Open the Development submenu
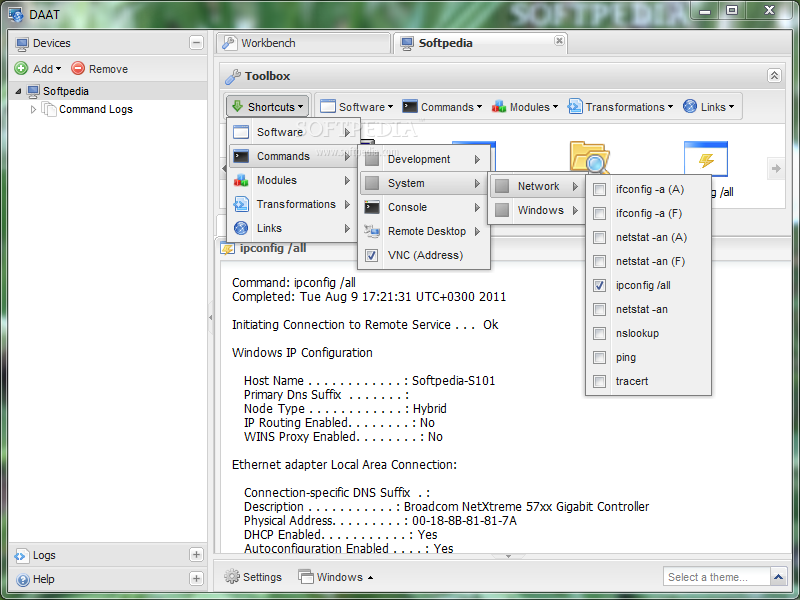800x600 pixels. [424, 159]
